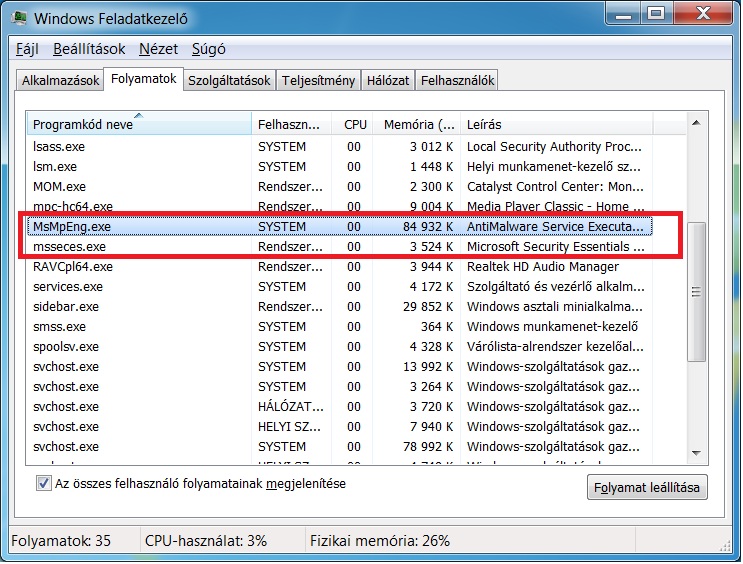Switch to the Felhasználók tab
The width and height of the screenshot is (743, 564).
coord(456,81)
